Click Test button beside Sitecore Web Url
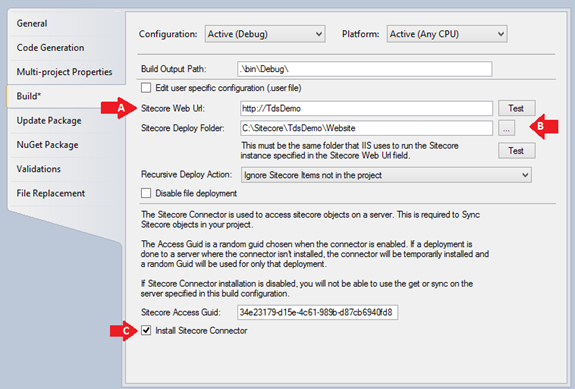 516,109
